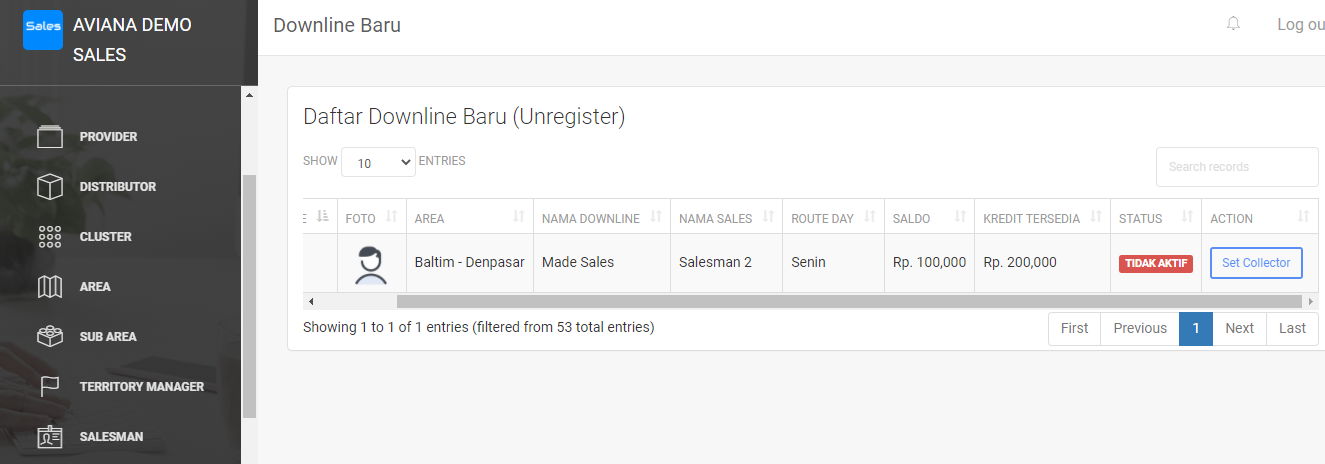Click the Log out link
The height and width of the screenshot is (464, 1325).
click(x=1300, y=25)
